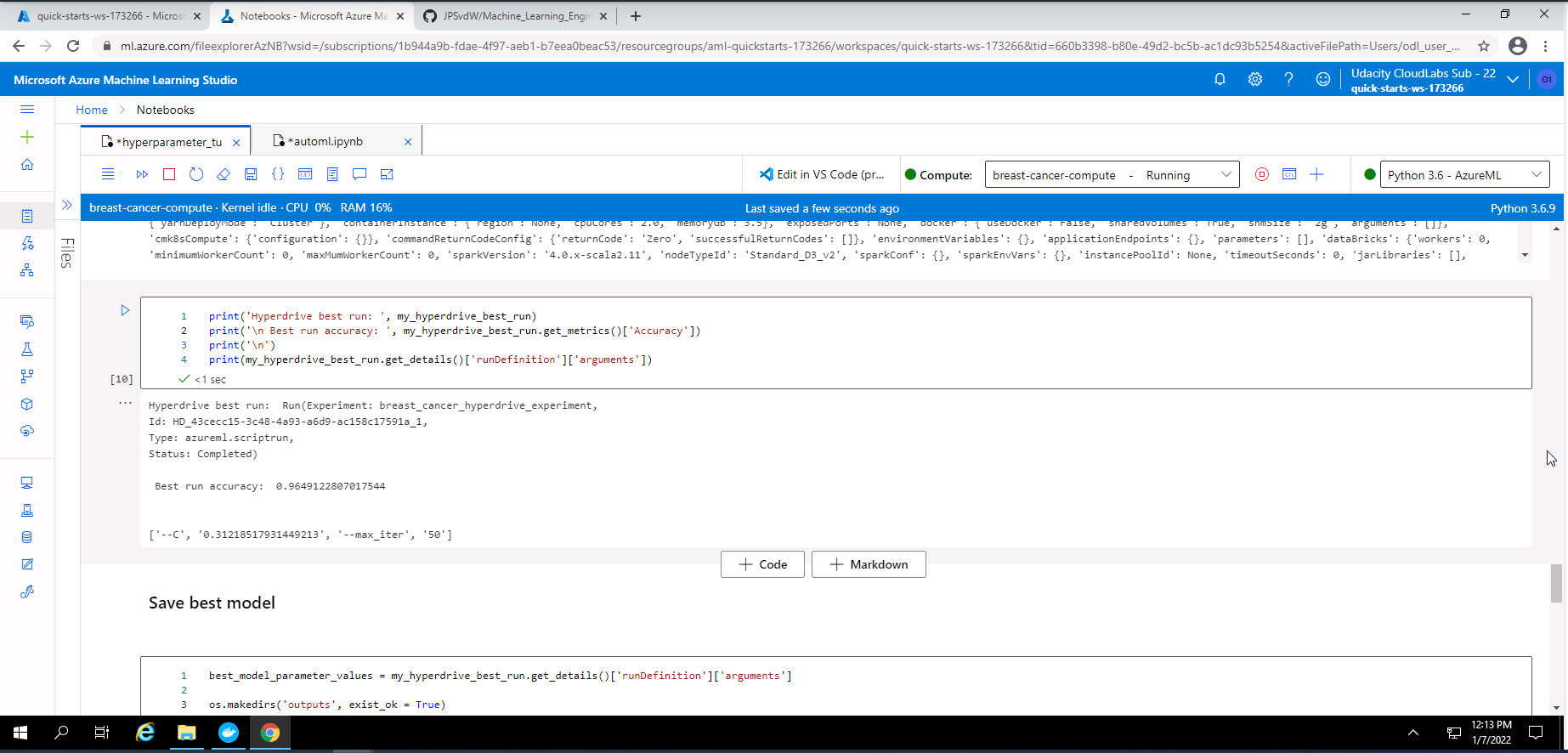Open code snippets curly braces icon
The height and width of the screenshot is (753, 1568).
(x=278, y=174)
